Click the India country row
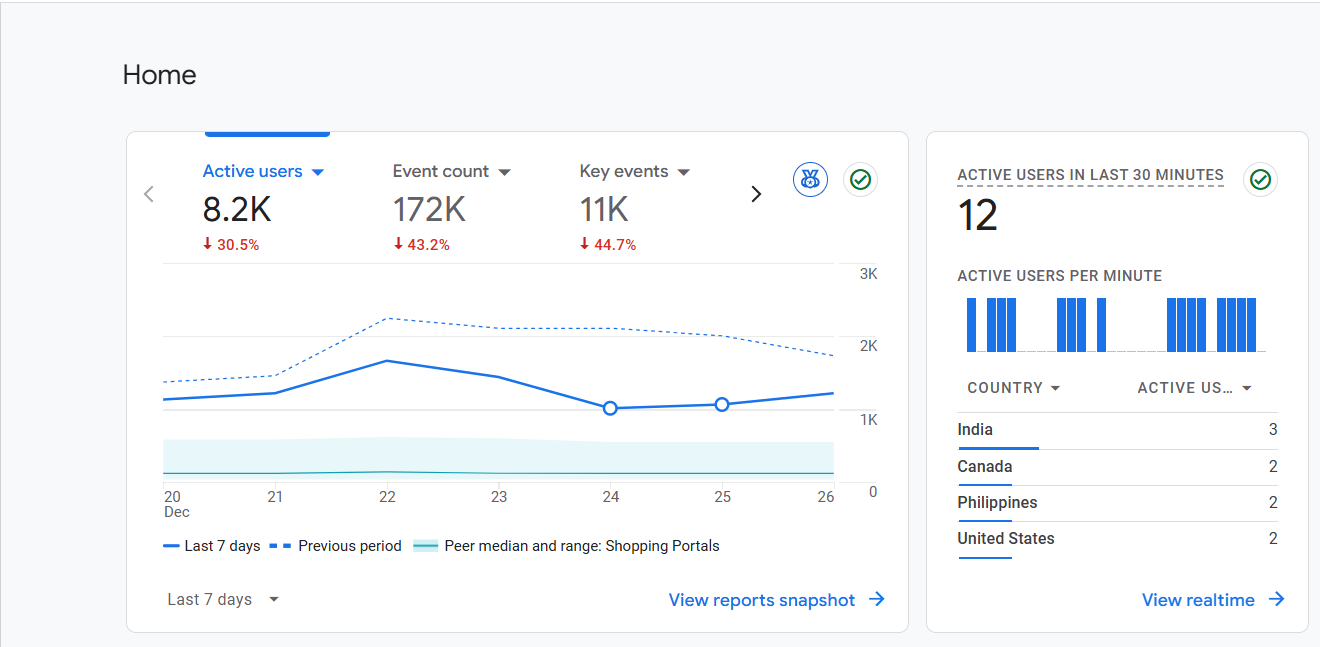This screenshot has height=647, width=1320. click(x=1116, y=430)
